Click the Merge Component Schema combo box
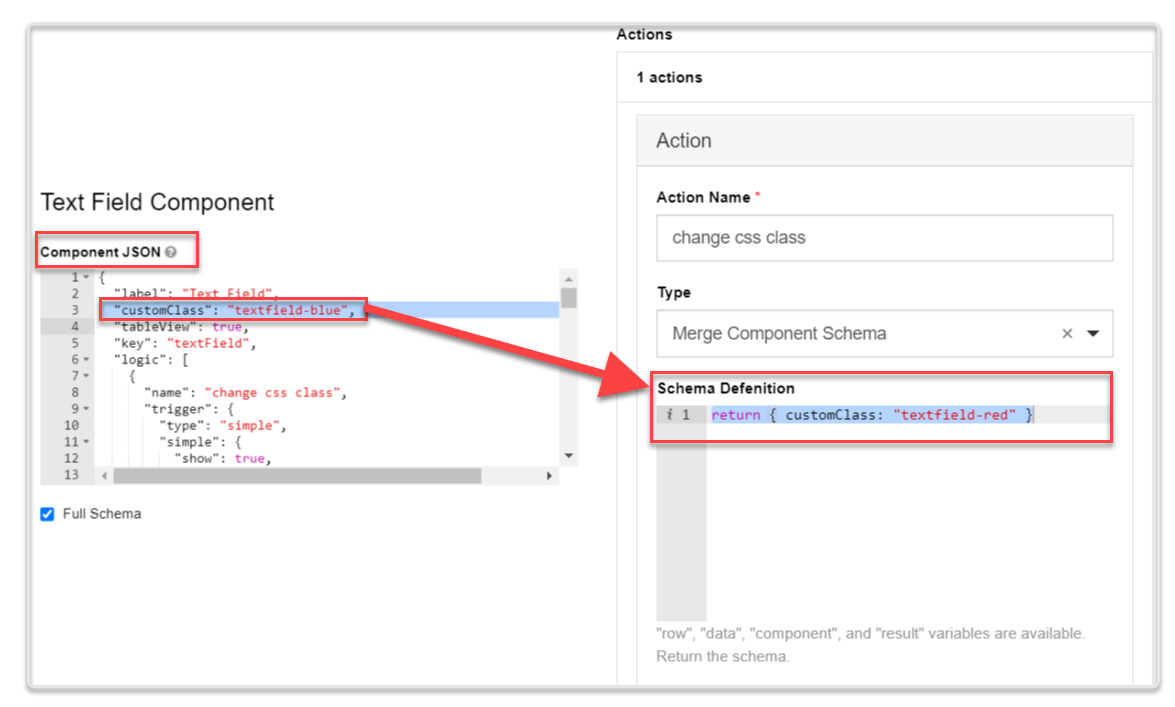This screenshot has width=1175, height=707. tap(860, 334)
